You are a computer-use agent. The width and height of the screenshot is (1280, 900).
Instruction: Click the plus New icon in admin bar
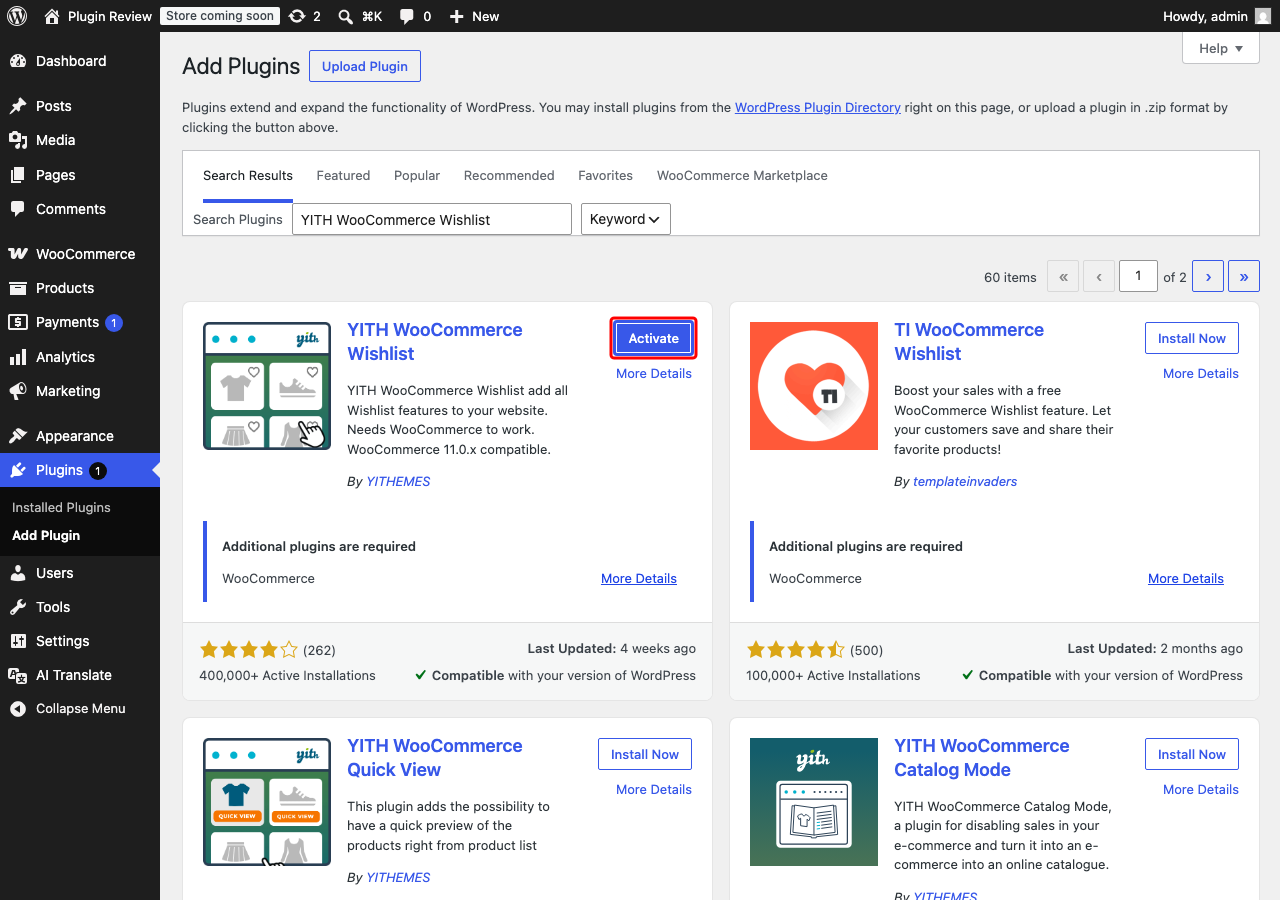click(456, 16)
